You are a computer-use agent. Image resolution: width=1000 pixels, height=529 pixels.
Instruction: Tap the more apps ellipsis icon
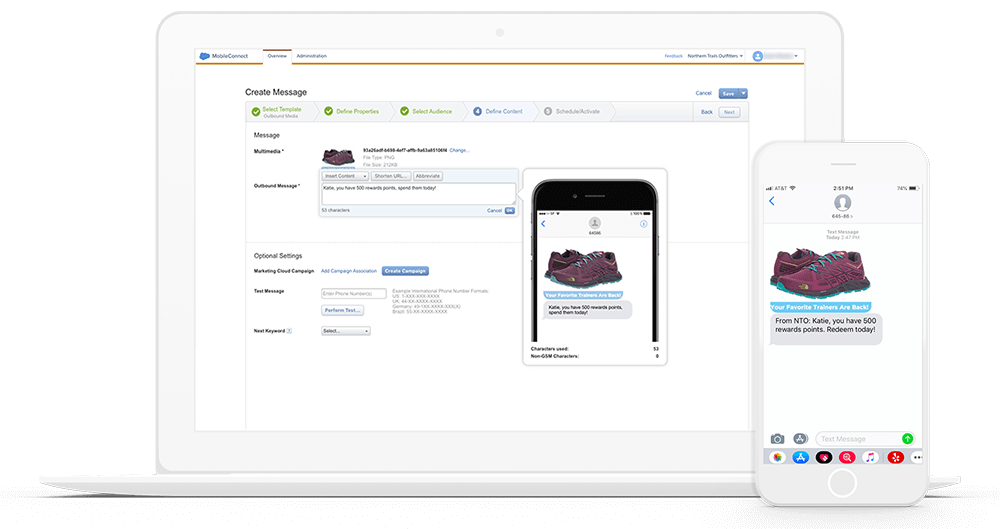click(917, 457)
